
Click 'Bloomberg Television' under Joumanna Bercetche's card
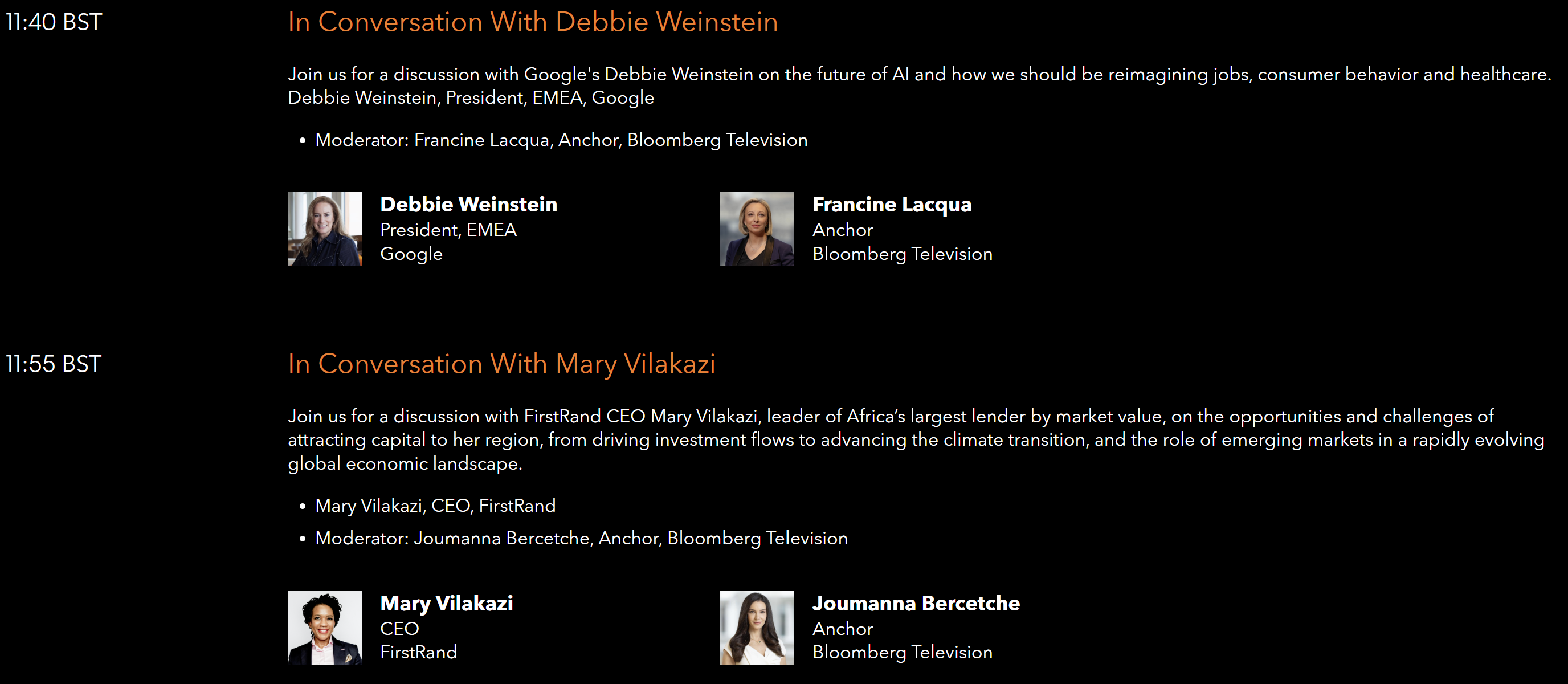pyautogui.click(x=902, y=652)
